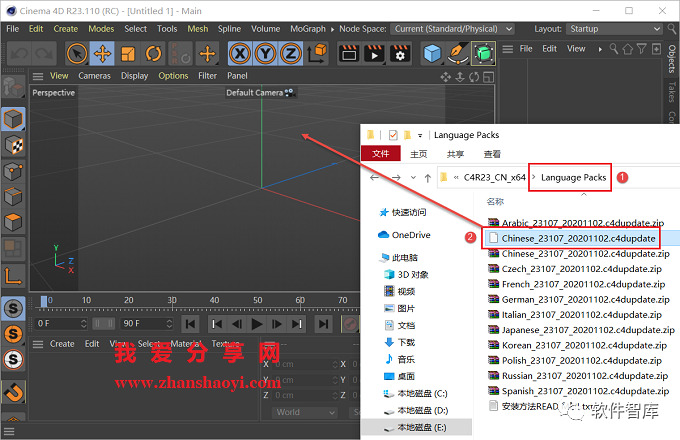
Task: Toggle viewport maximize icon
Action: (488, 77)
